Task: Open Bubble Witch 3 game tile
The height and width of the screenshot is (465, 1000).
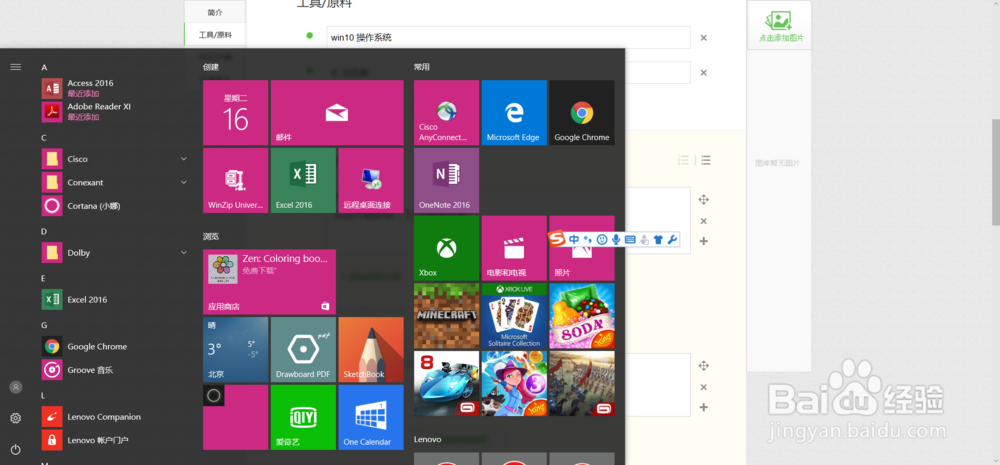Action: tap(514, 383)
